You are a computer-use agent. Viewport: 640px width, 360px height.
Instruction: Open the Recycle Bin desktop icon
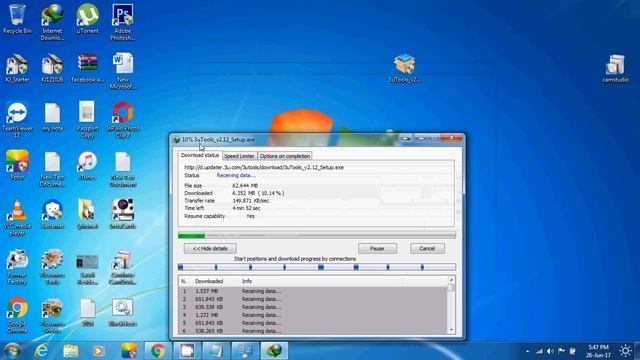coord(17,19)
